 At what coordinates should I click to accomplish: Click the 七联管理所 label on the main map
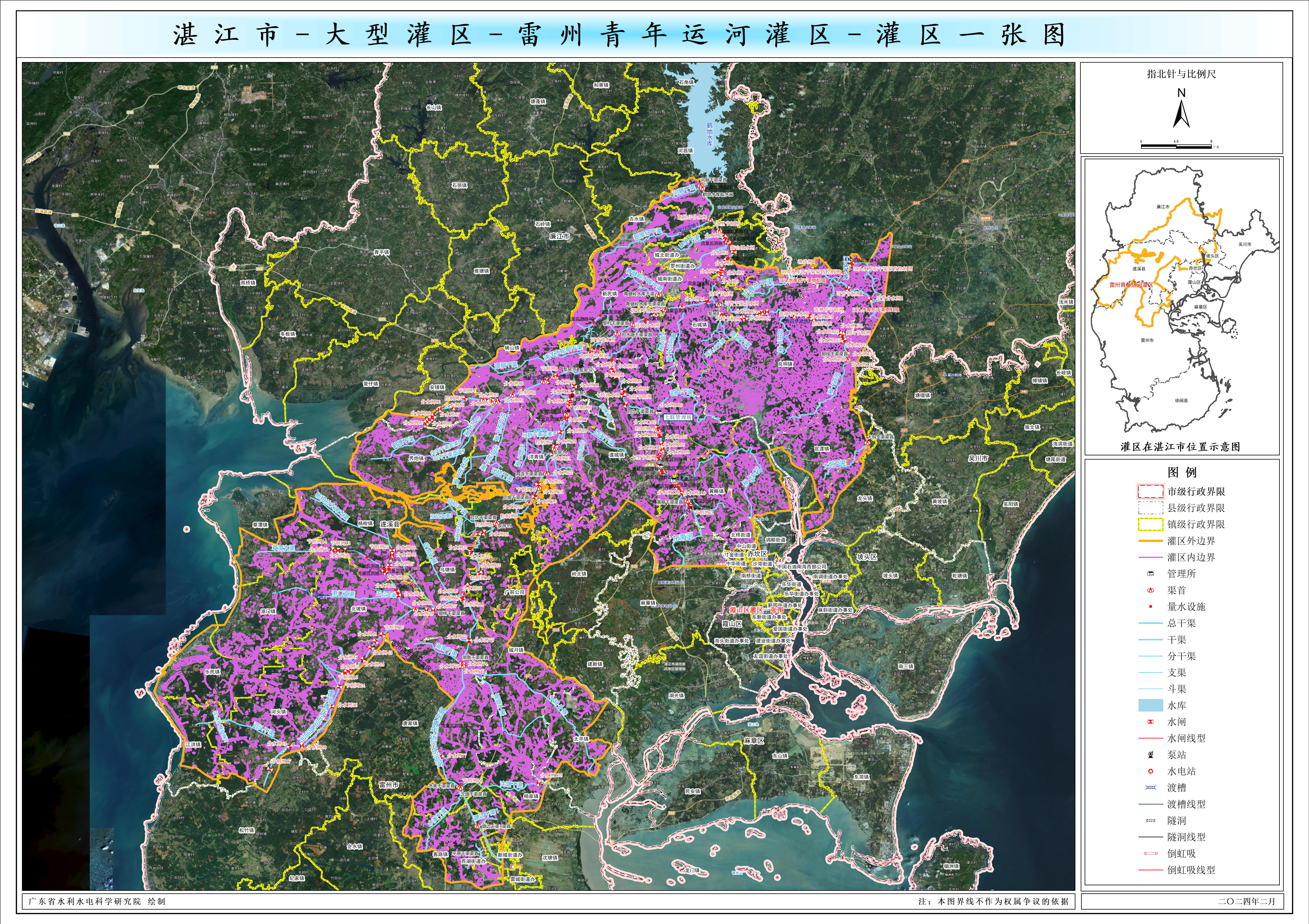678,417
